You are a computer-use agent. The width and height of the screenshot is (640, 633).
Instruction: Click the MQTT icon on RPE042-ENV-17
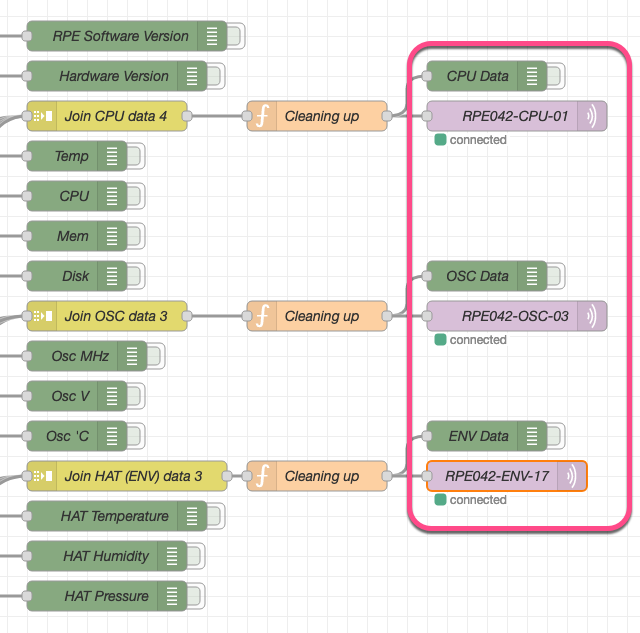click(x=572, y=476)
